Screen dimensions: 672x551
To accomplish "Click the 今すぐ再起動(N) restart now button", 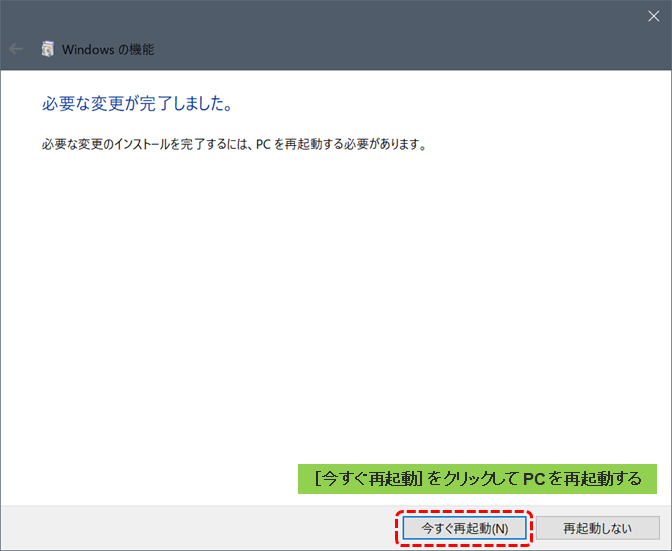I will coord(464,528).
